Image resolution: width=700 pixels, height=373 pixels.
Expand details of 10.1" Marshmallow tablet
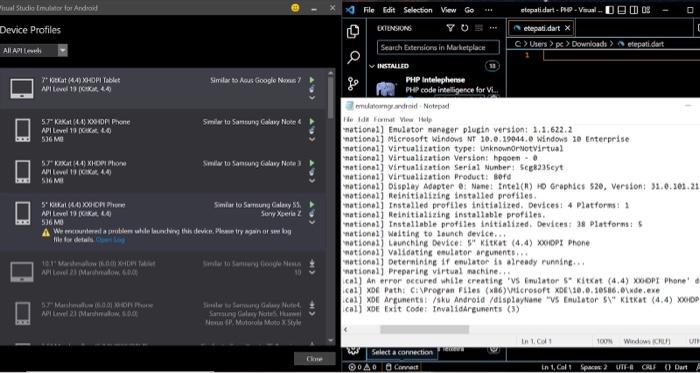[312, 272]
